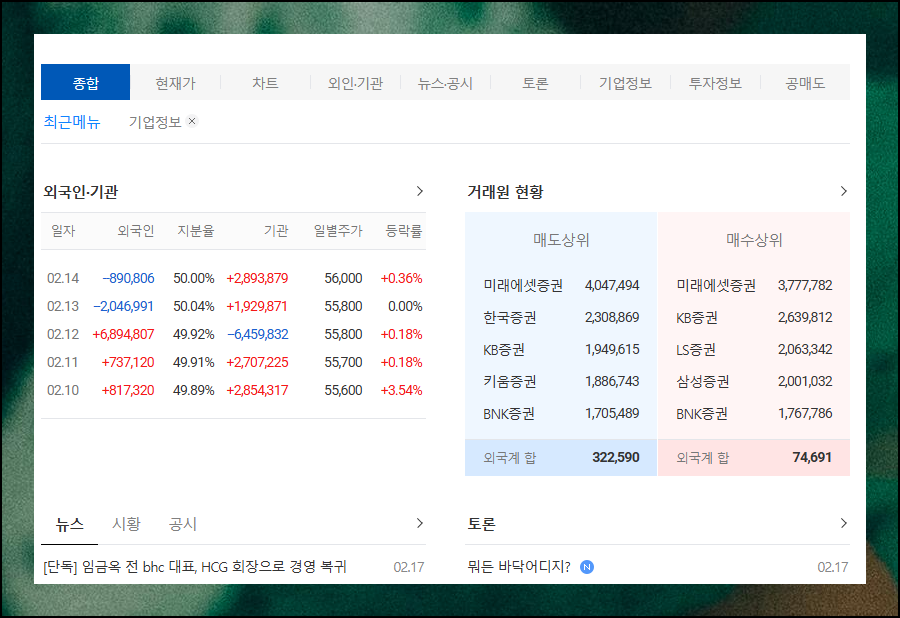Click the 등락률 column header
The image size is (900, 618).
coord(404,231)
